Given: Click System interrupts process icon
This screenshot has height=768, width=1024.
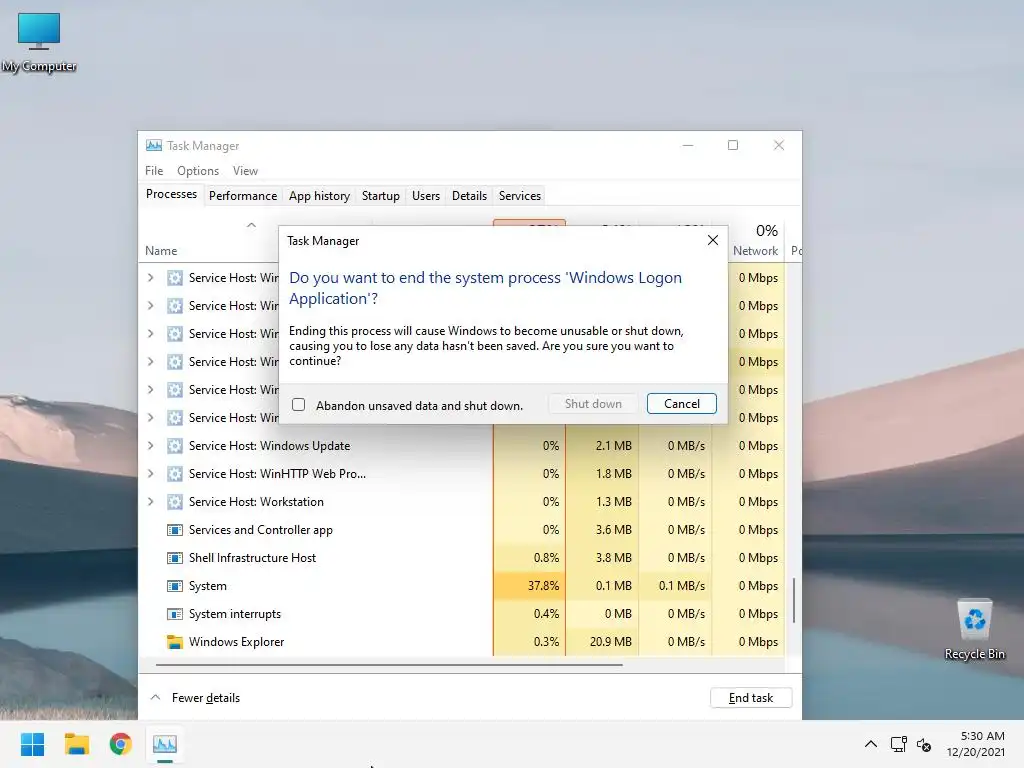Looking at the screenshot, I should pos(174,614).
